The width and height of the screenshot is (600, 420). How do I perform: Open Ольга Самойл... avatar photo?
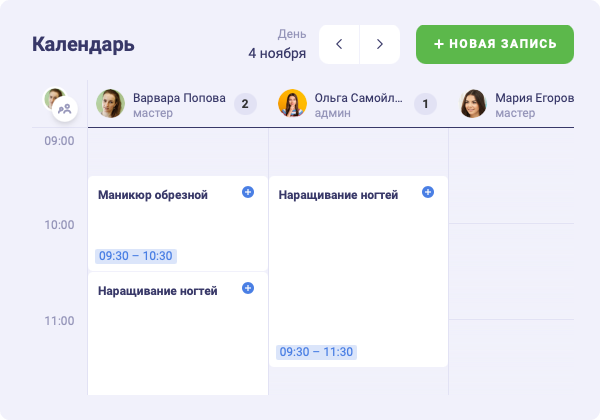[x=292, y=104]
